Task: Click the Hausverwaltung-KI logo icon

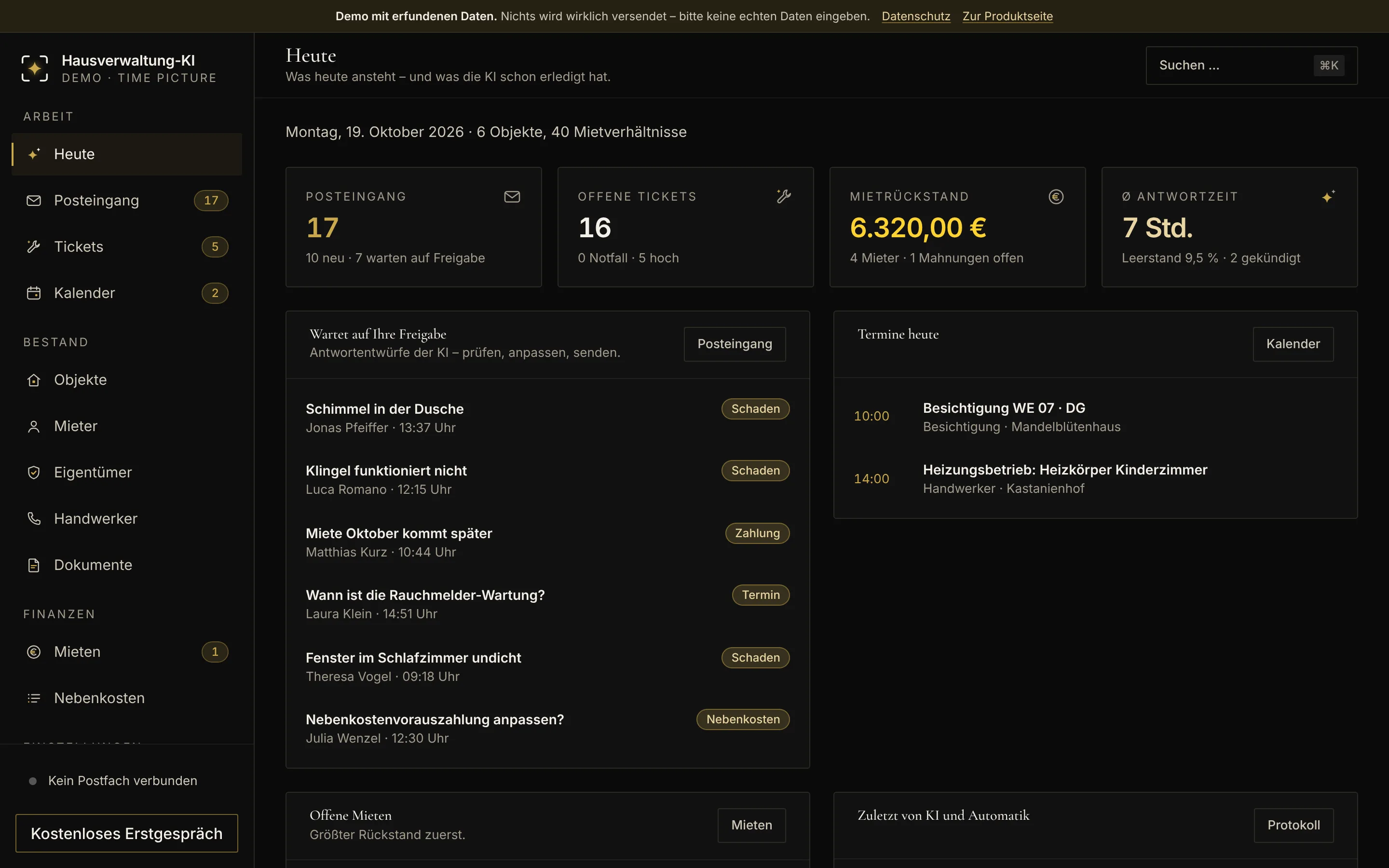Action: click(x=34, y=68)
